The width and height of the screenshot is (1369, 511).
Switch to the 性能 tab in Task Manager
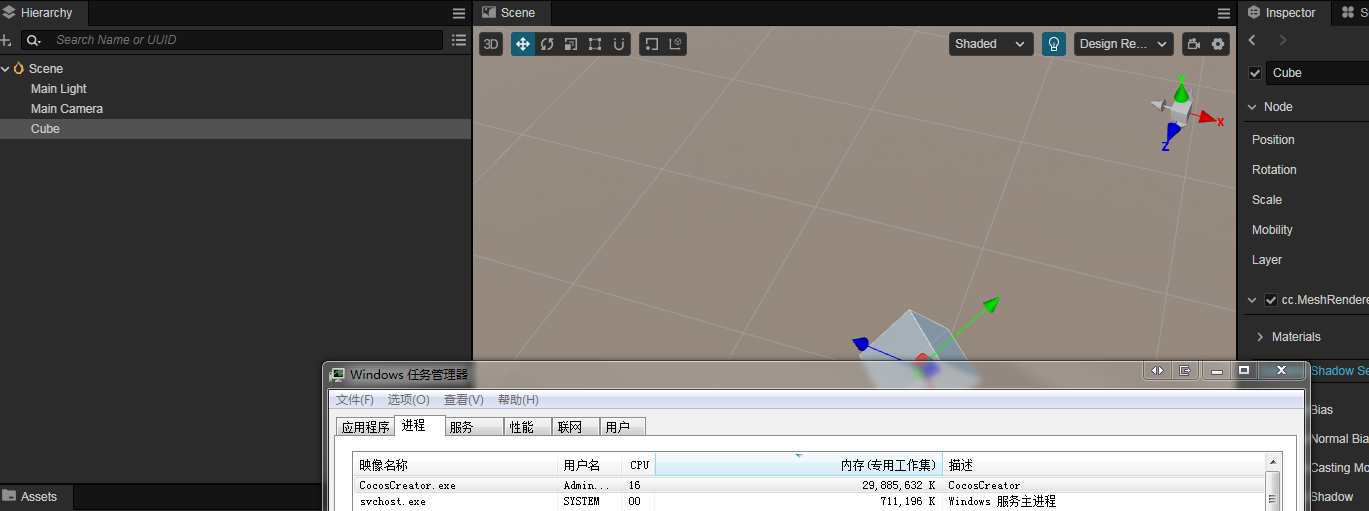point(527,427)
